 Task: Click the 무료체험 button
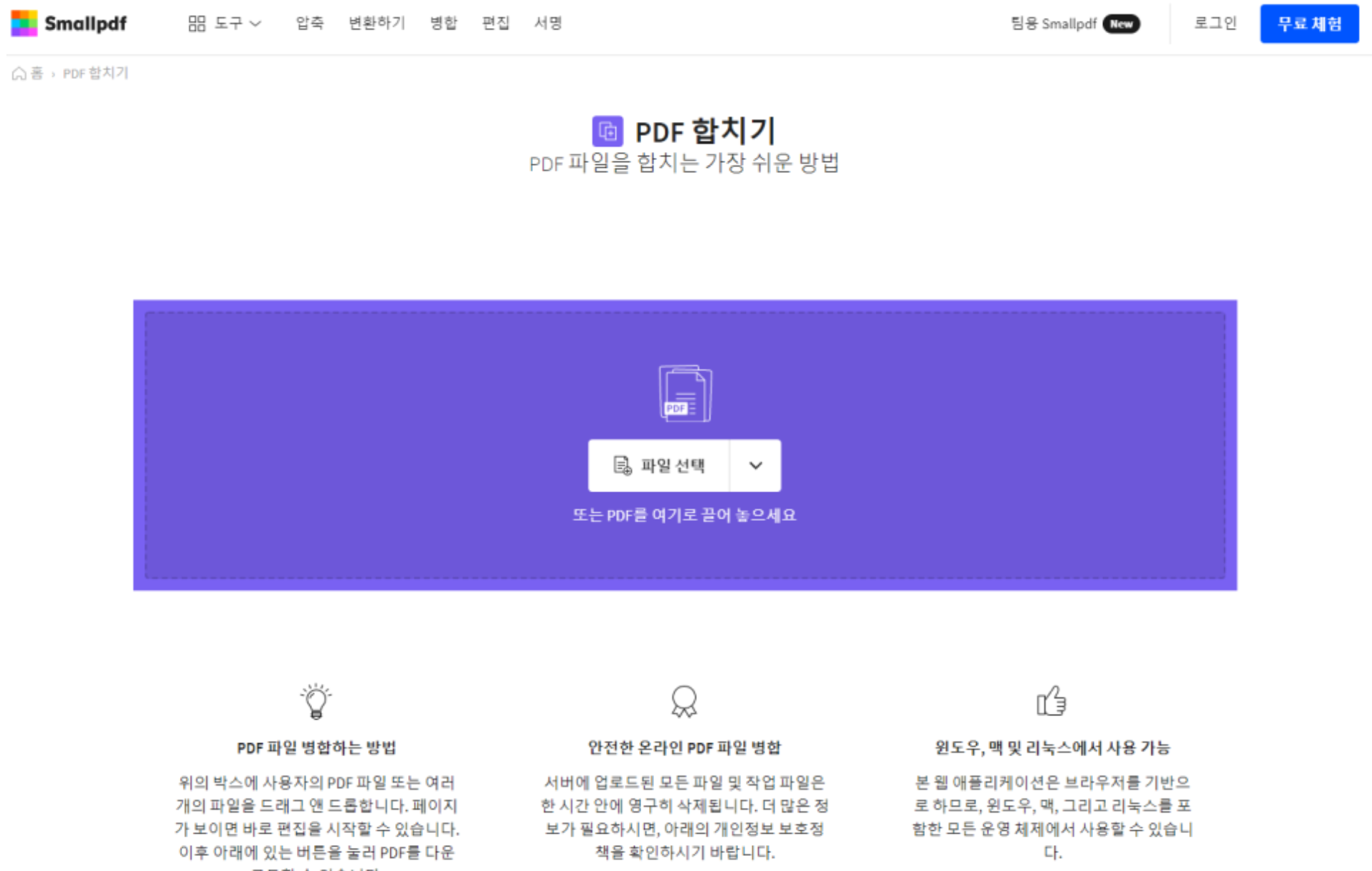pos(1309,22)
